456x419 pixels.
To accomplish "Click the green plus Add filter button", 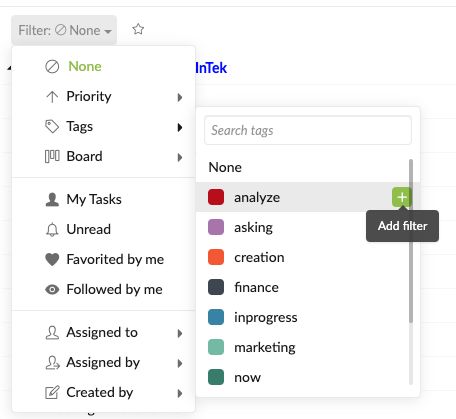I will 402,197.
